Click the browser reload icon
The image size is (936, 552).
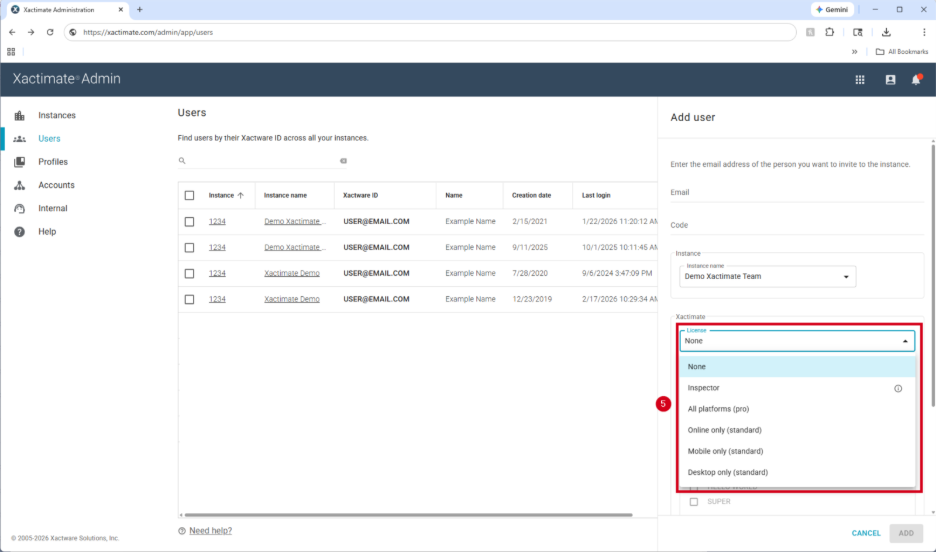coord(50,32)
